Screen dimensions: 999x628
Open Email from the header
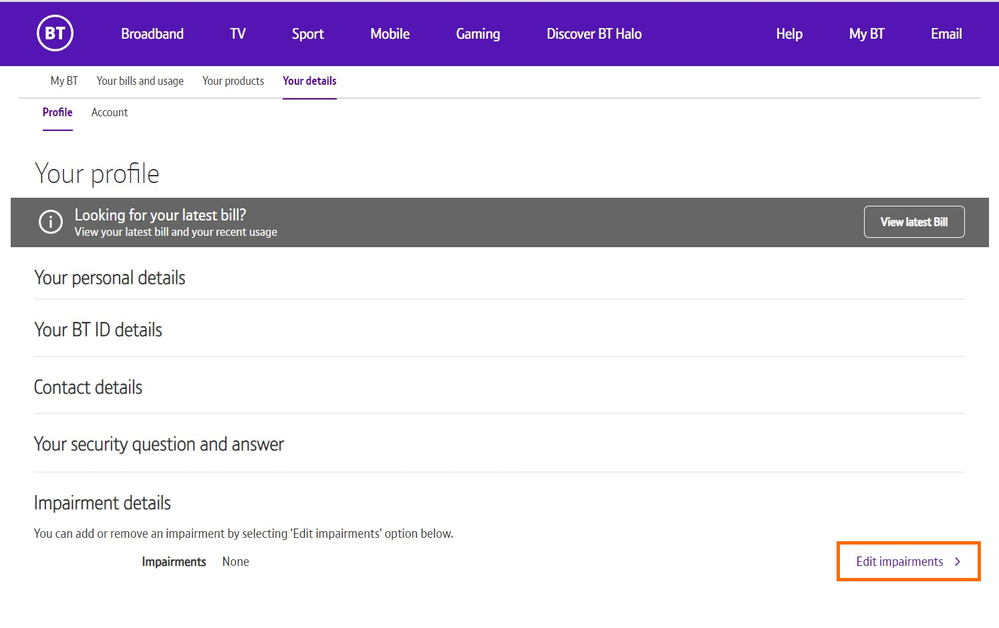click(946, 34)
